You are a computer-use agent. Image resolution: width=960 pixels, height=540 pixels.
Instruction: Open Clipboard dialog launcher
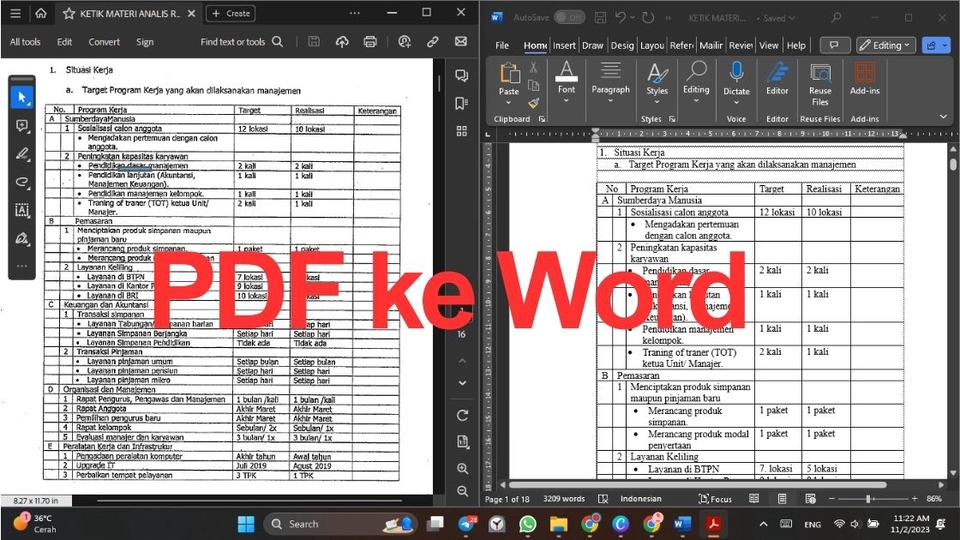542,119
